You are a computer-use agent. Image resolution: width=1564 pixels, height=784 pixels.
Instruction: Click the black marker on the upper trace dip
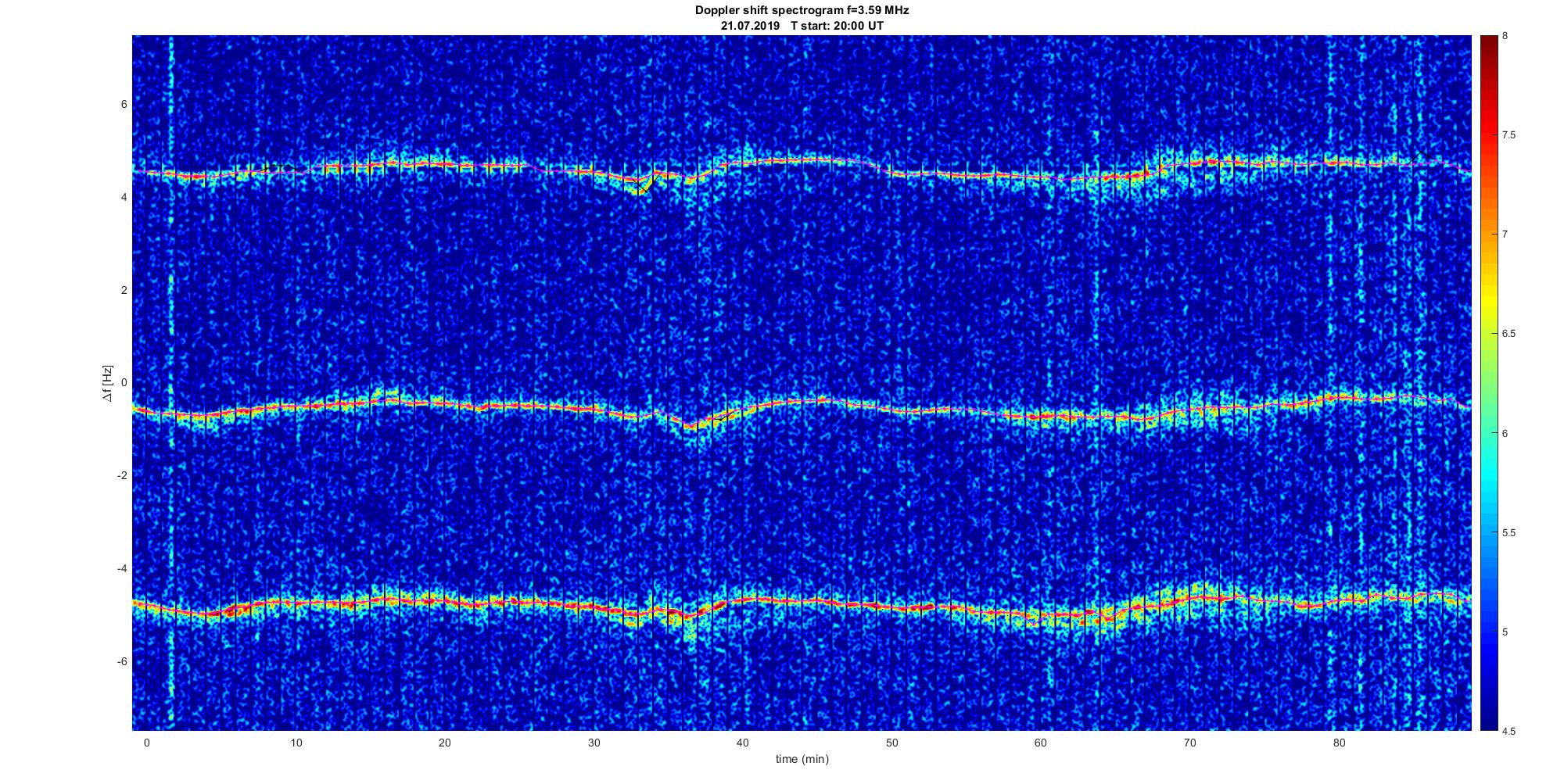pyautogui.click(x=647, y=184)
